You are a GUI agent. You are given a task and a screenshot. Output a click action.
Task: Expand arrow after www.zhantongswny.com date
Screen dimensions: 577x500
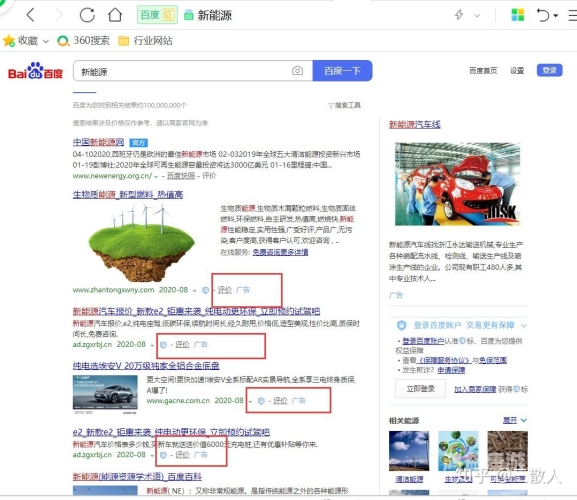(x=194, y=291)
